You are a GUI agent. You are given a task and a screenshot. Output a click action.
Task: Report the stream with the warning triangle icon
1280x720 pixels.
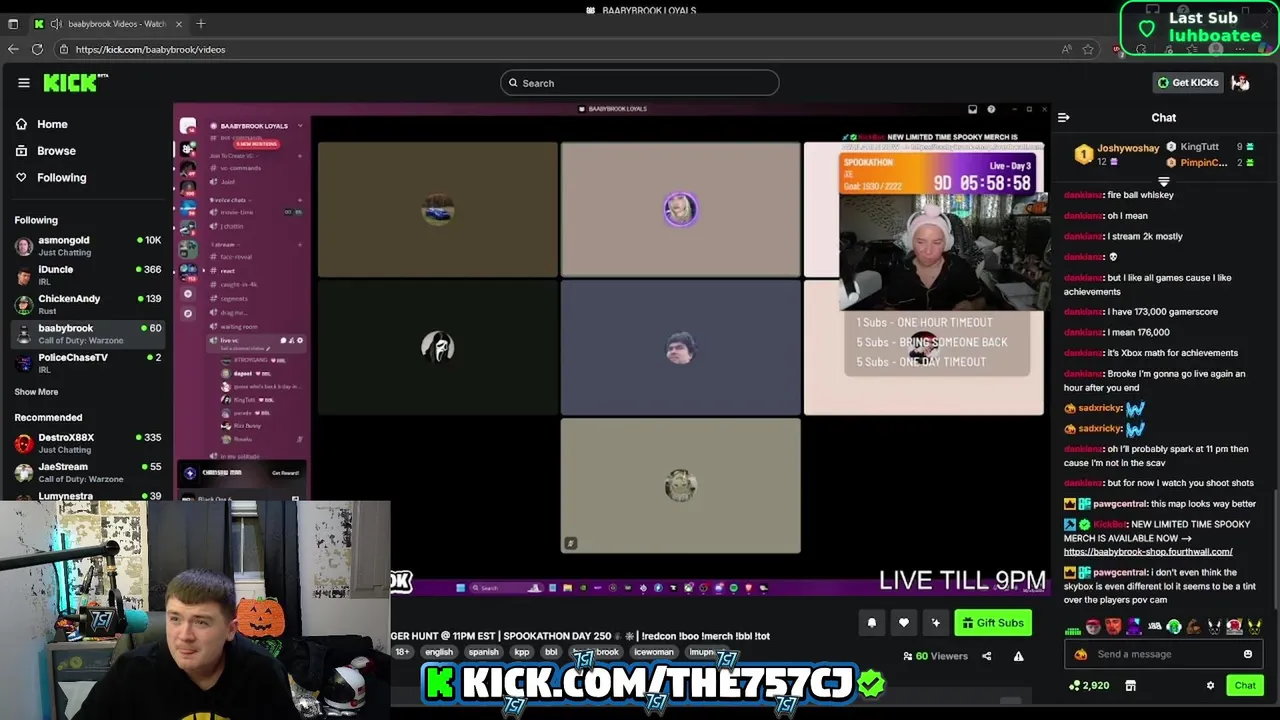coord(1018,656)
